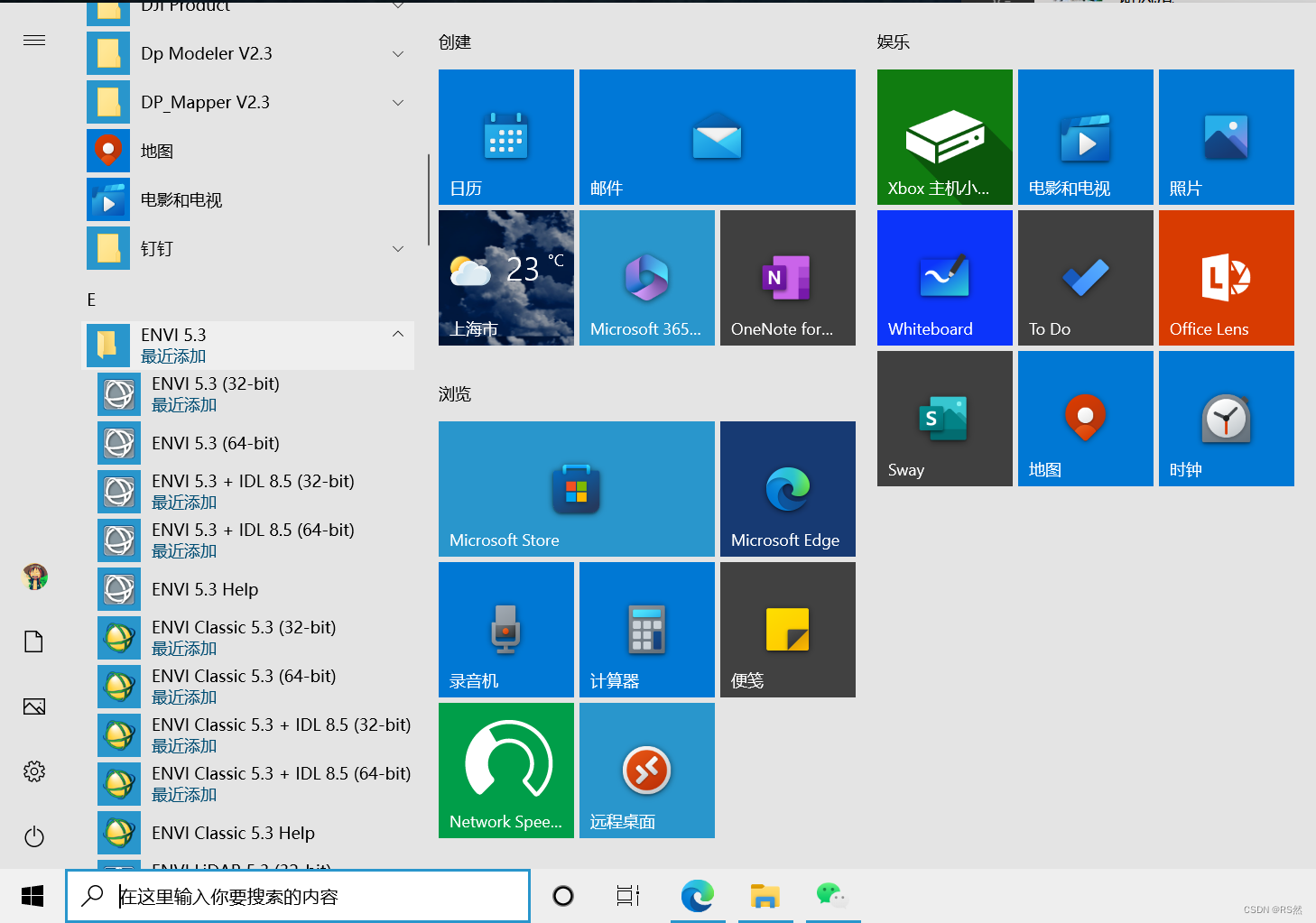
Task: Launch ENVI 5.3 + IDL 8.5 (64-bit)
Action: 254,540
